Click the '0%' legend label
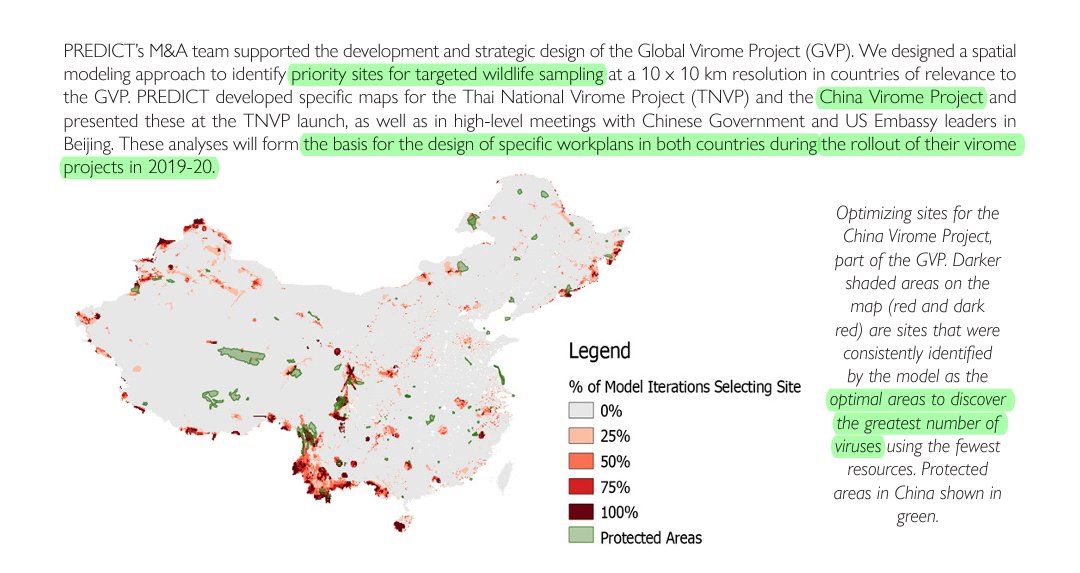1080x573 pixels. click(x=611, y=411)
